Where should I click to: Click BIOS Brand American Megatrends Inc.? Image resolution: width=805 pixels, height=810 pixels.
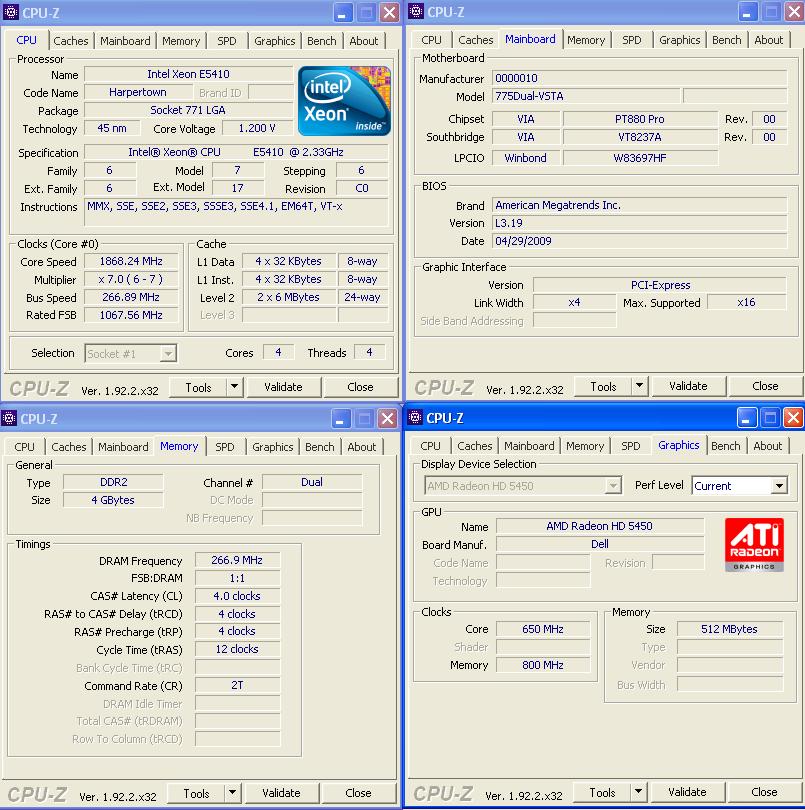pyautogui.click(x=640, y=205)
